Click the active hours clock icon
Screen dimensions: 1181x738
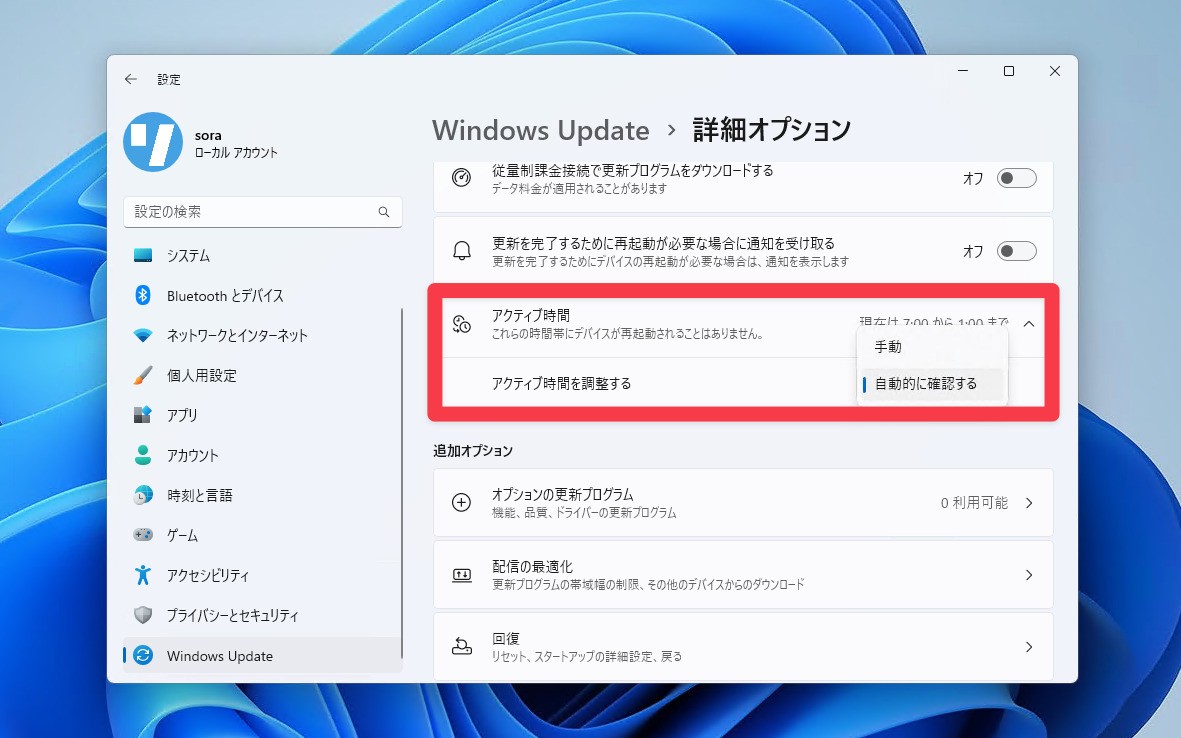(x=462, y=324)
